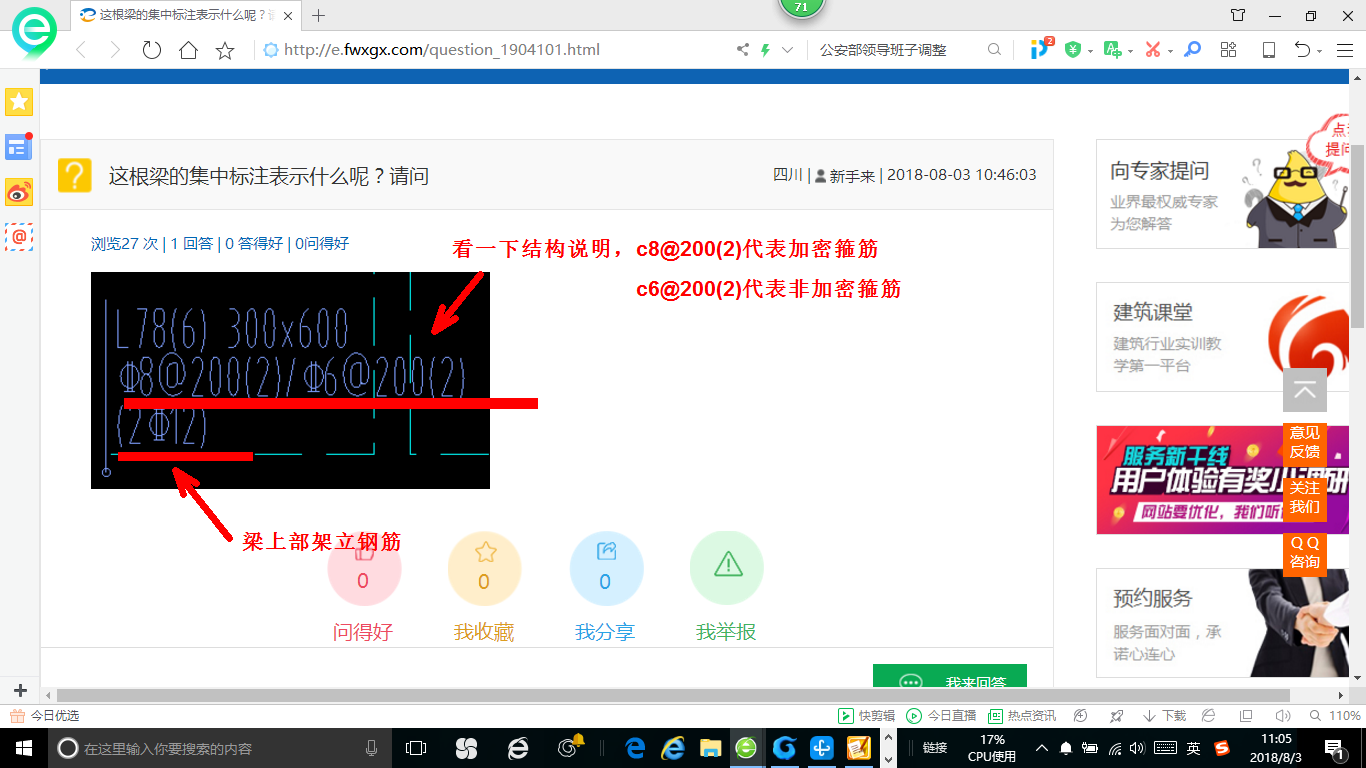Viewport: 1366px width, 768px height.
Task: Click the green shield yen payment icon
Action: pos(1073,49)
